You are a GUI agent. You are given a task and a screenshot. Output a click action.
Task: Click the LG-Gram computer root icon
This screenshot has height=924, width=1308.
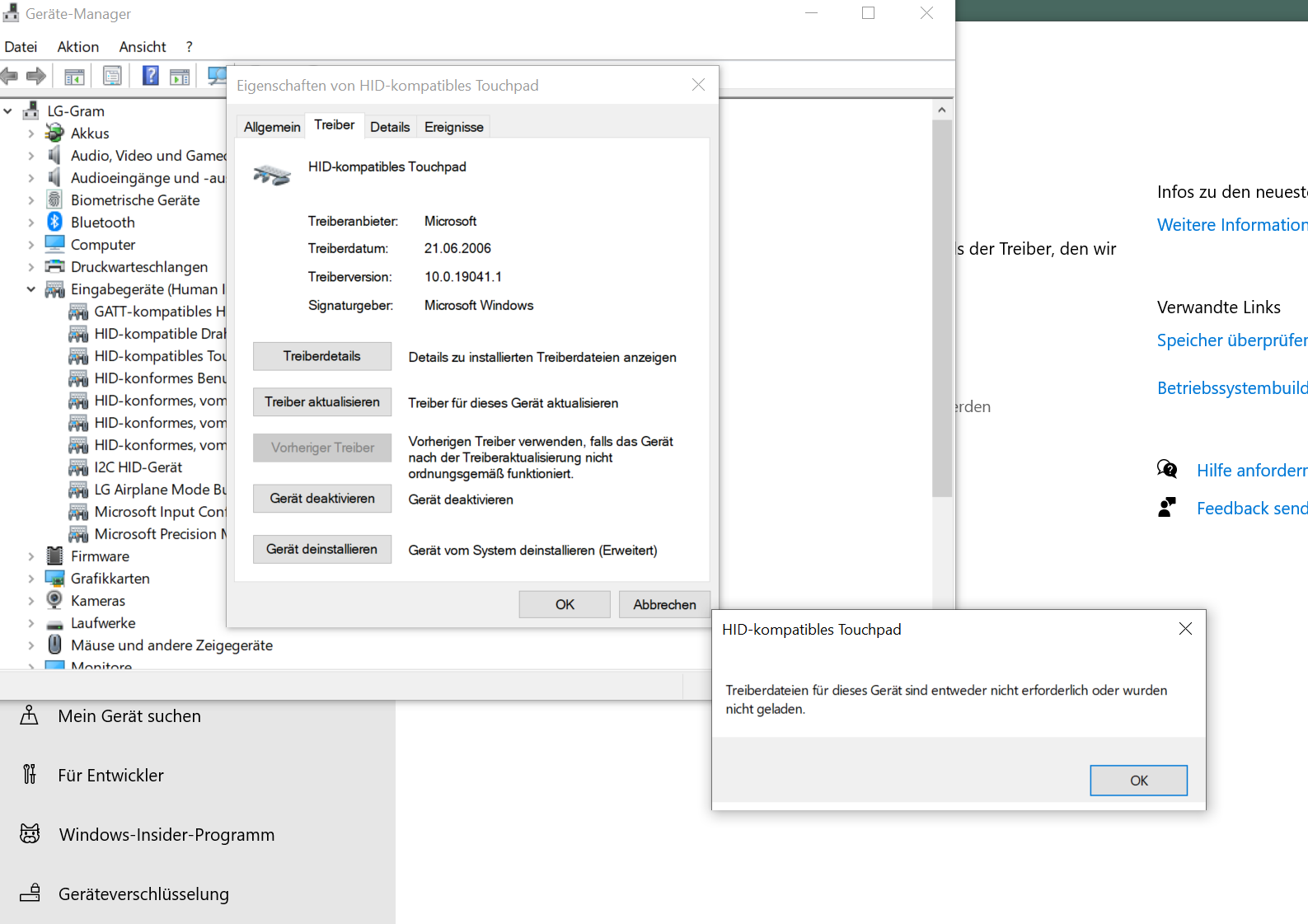[31, 110]
